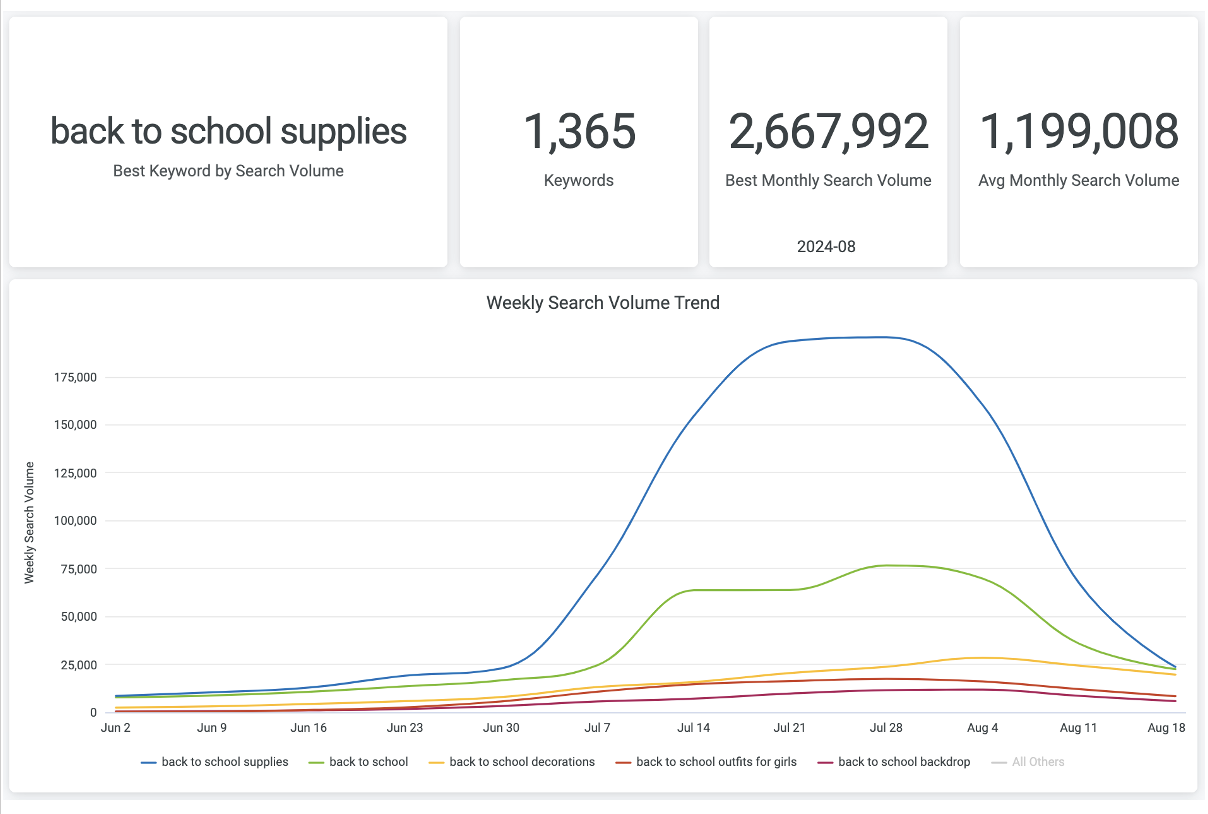Enable the greyed-out All Others legend series
The width and height of the screenshot is (1208, 814).
click(1027, 762)
